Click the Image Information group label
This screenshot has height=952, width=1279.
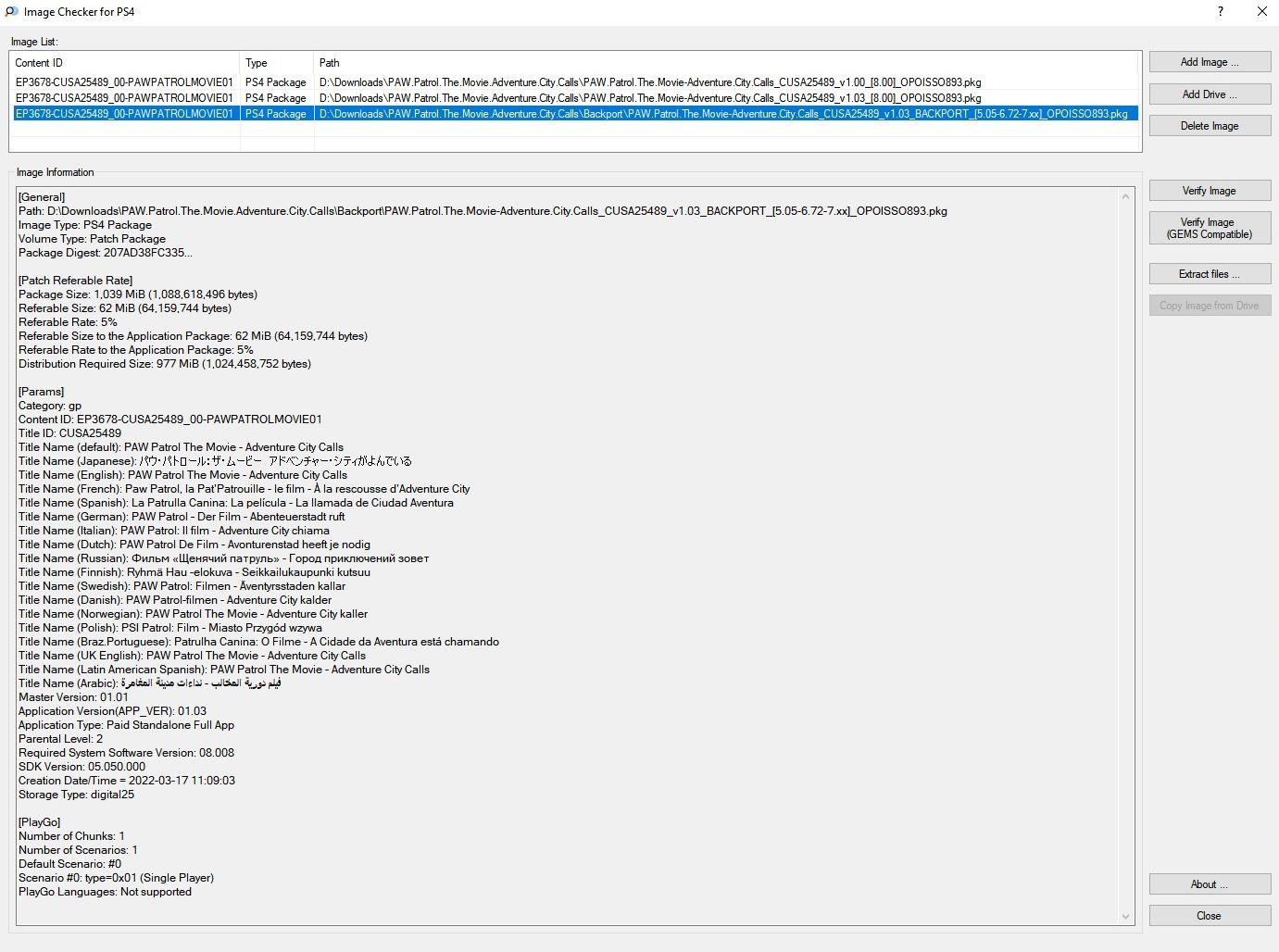[x=56, y=172]
